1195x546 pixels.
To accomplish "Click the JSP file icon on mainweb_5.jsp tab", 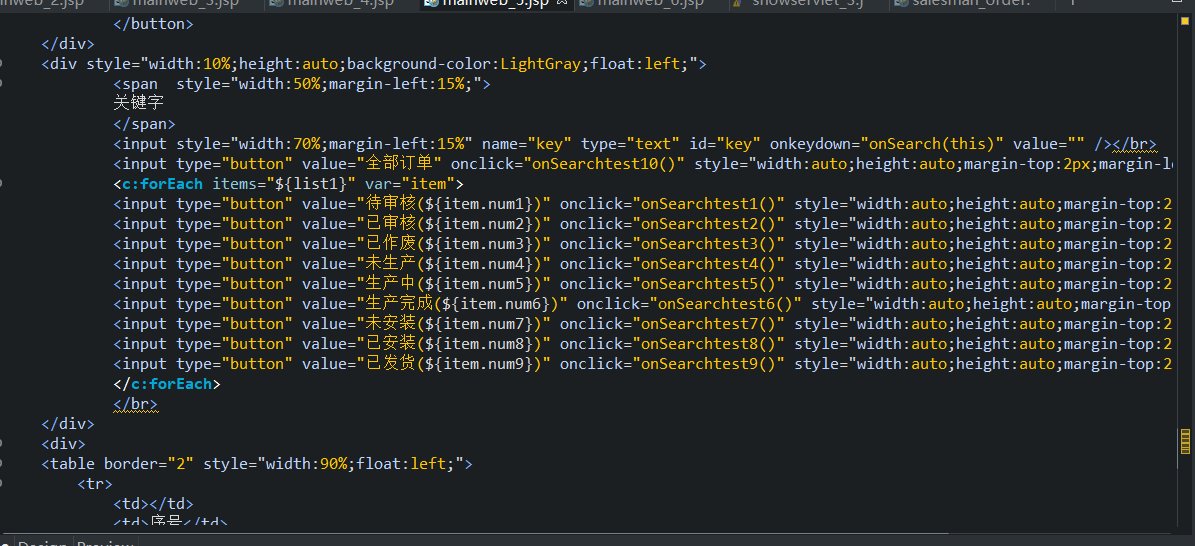I will (431, 3).
